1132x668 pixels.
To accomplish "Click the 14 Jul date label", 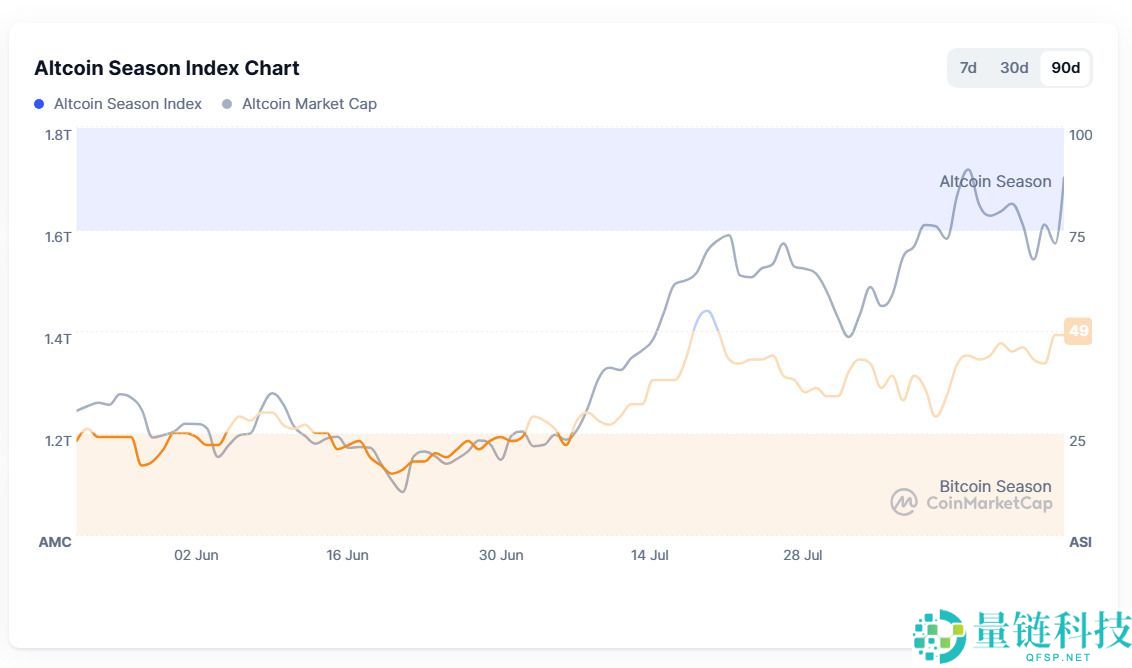I will pyautogui.click(x=650, y=555).
